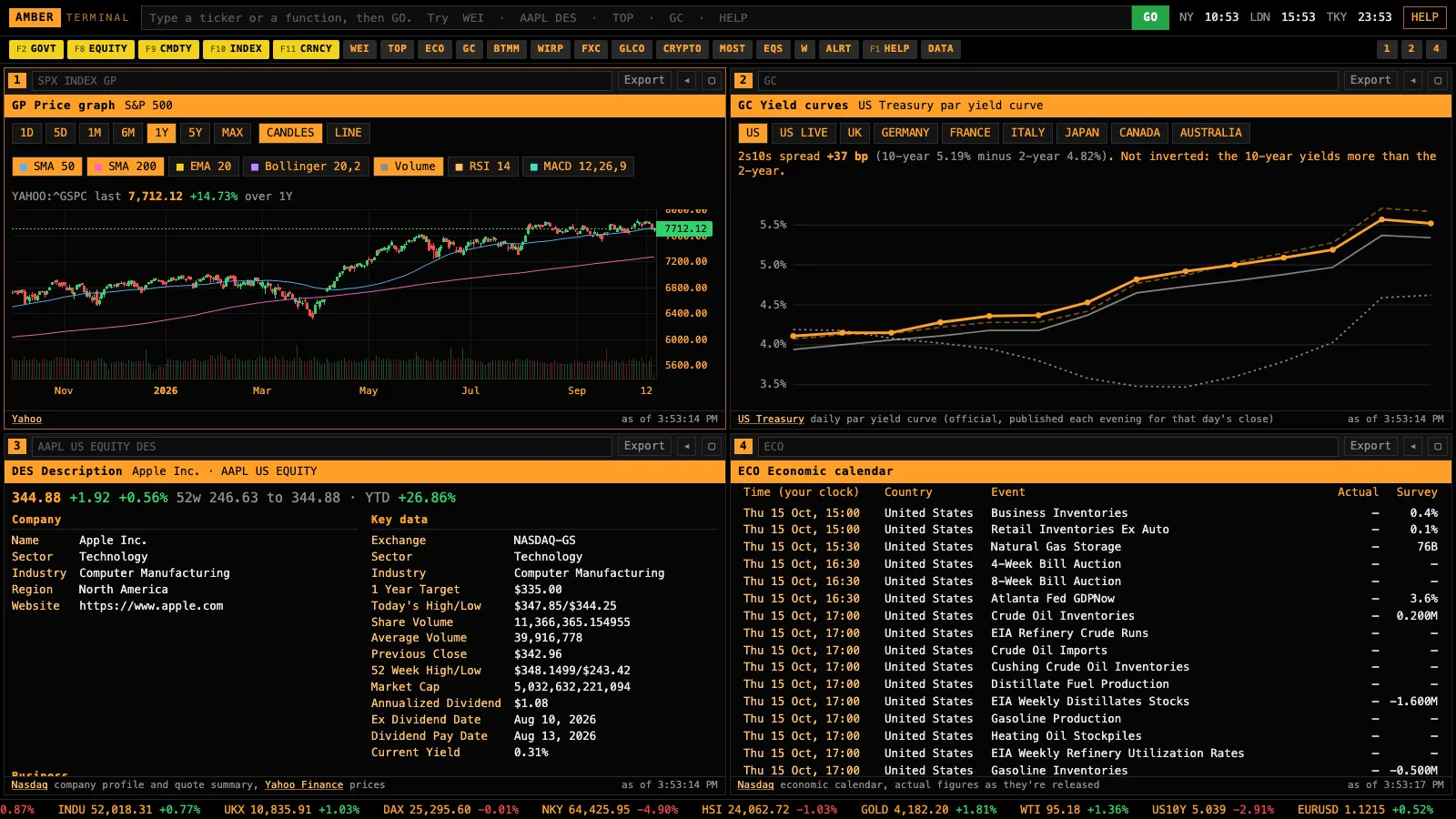Image resolution: width=1456 pixels, height=819 pixels.
Task: Select CANDLES chart style
Action: (x=290, y=133)
